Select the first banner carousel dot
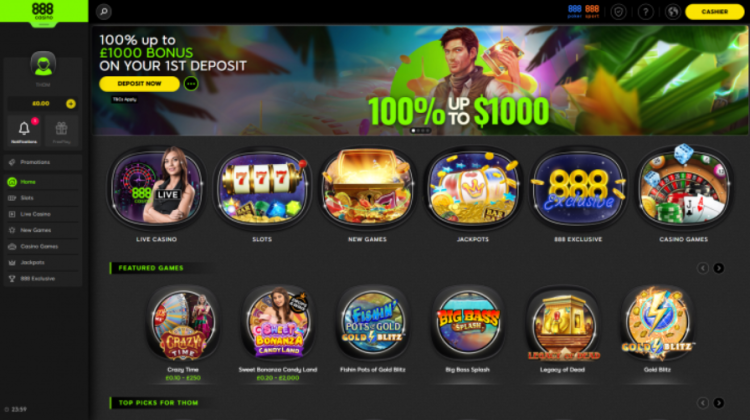The height and width of the screenshot is (420, 750). click(413, 130)
